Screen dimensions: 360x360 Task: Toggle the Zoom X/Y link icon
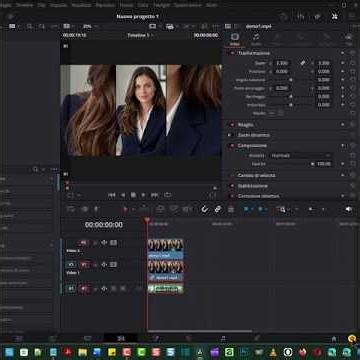pos(303,63)
